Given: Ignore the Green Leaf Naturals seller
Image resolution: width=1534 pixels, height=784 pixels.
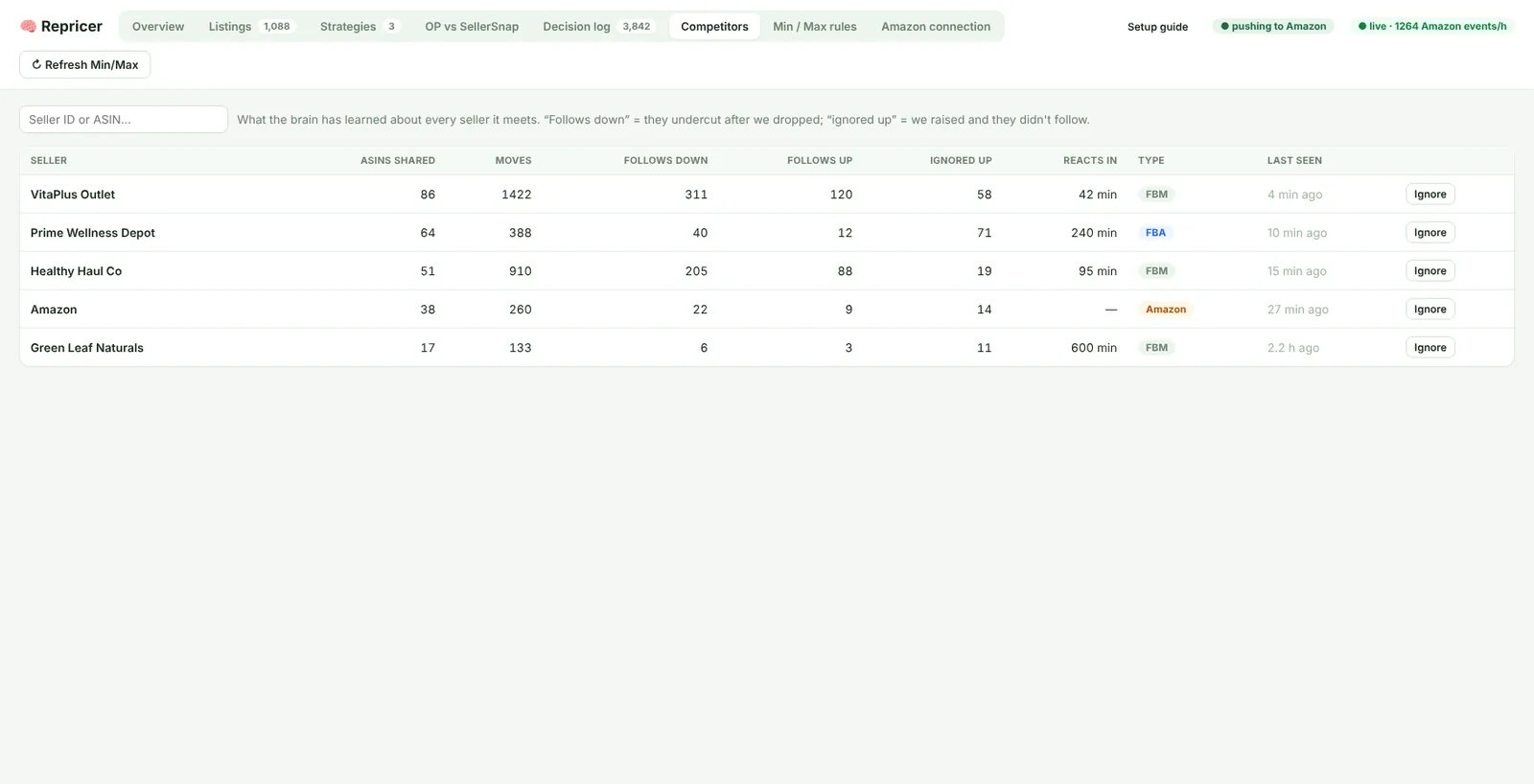Looking at the screenshot, I should click(1429, 347).
